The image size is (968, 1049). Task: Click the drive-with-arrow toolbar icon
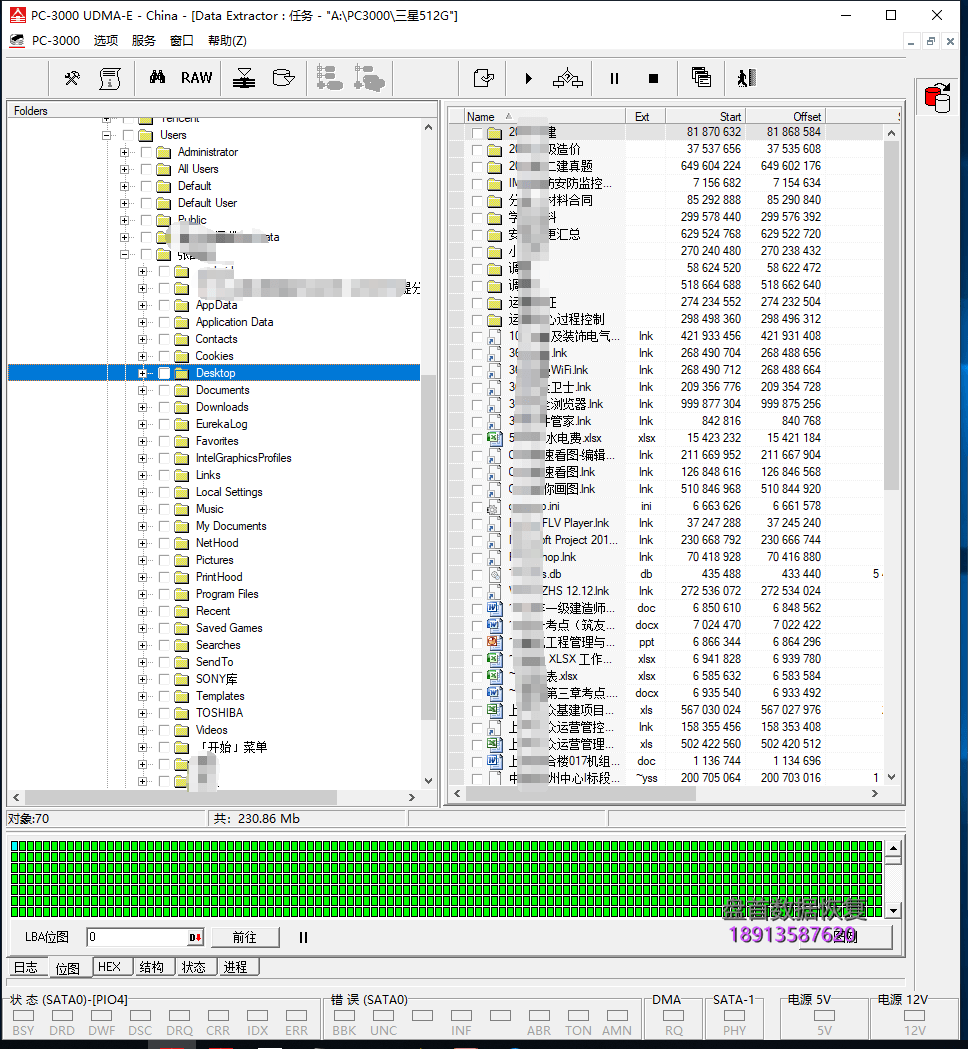point(284,78)
